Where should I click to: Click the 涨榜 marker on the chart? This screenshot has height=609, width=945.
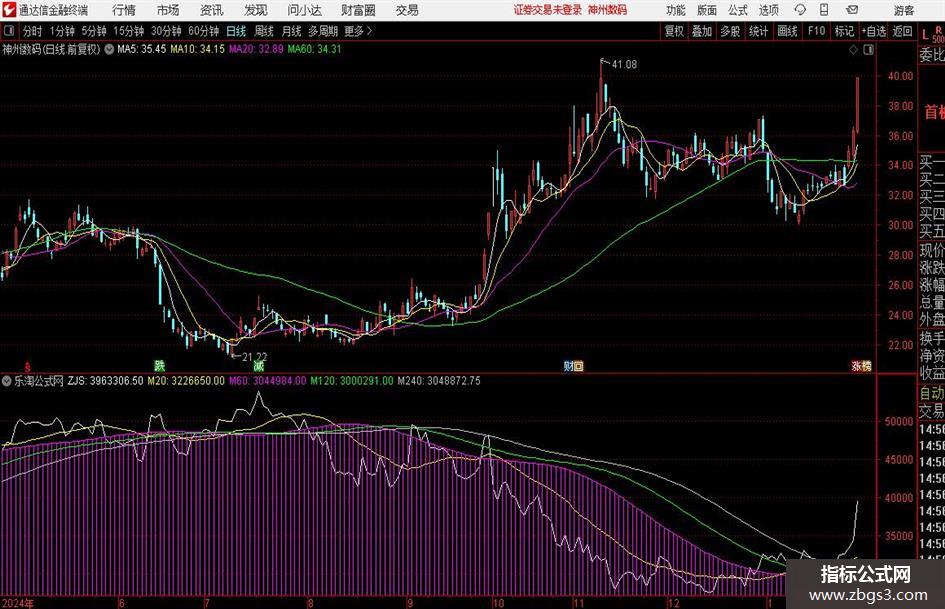[x=861, y=366]
